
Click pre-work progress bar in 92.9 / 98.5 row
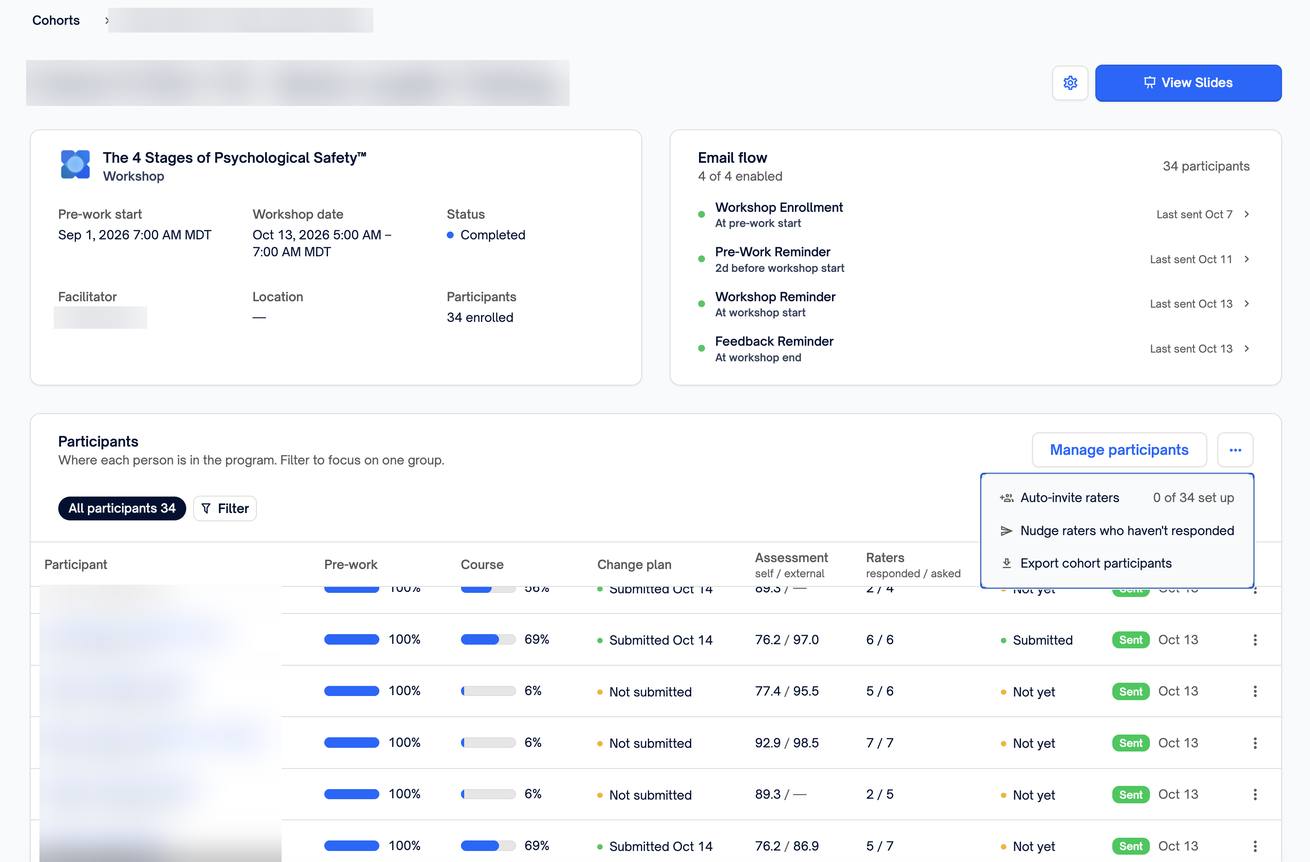pyautogui.click(x=351, y=743)
